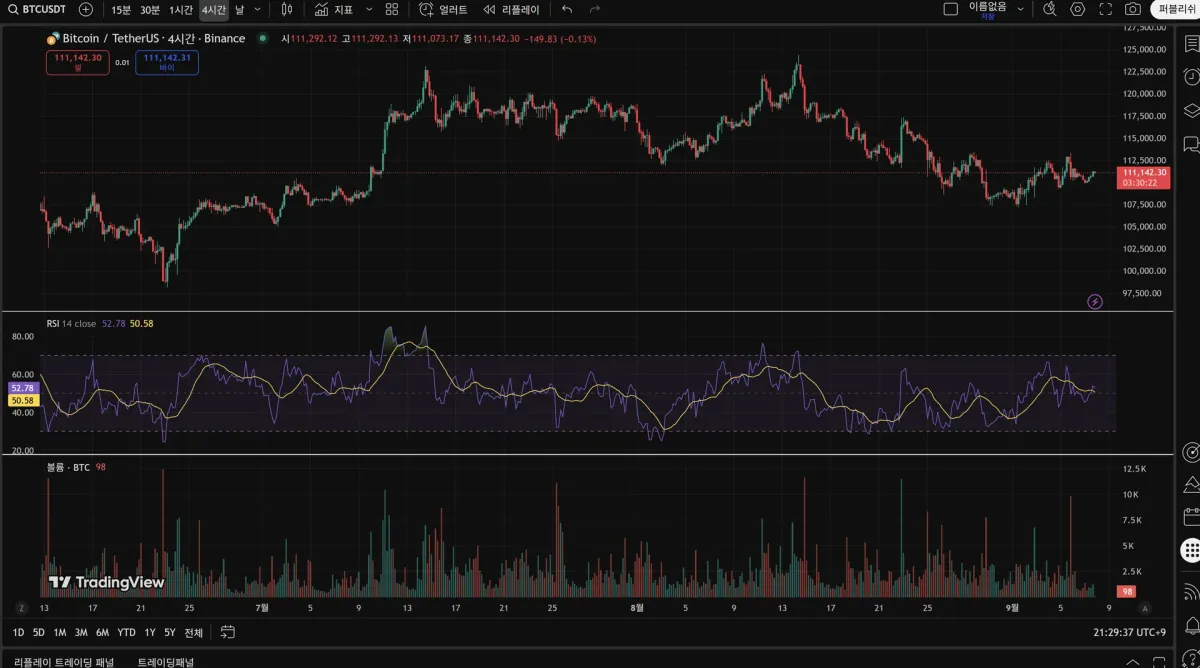The width and height of the screenshot is (1200, 668).
Task: Select the 15분 timeframe
Action: coord(120,9)
